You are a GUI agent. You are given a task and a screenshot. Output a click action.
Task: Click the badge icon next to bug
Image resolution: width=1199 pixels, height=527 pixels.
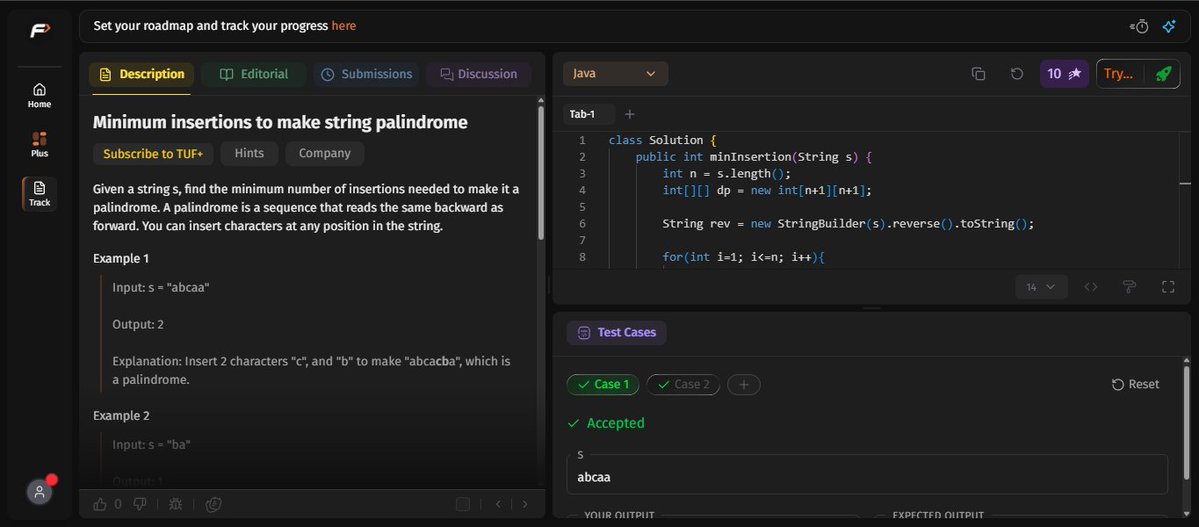tap(215, 504)
